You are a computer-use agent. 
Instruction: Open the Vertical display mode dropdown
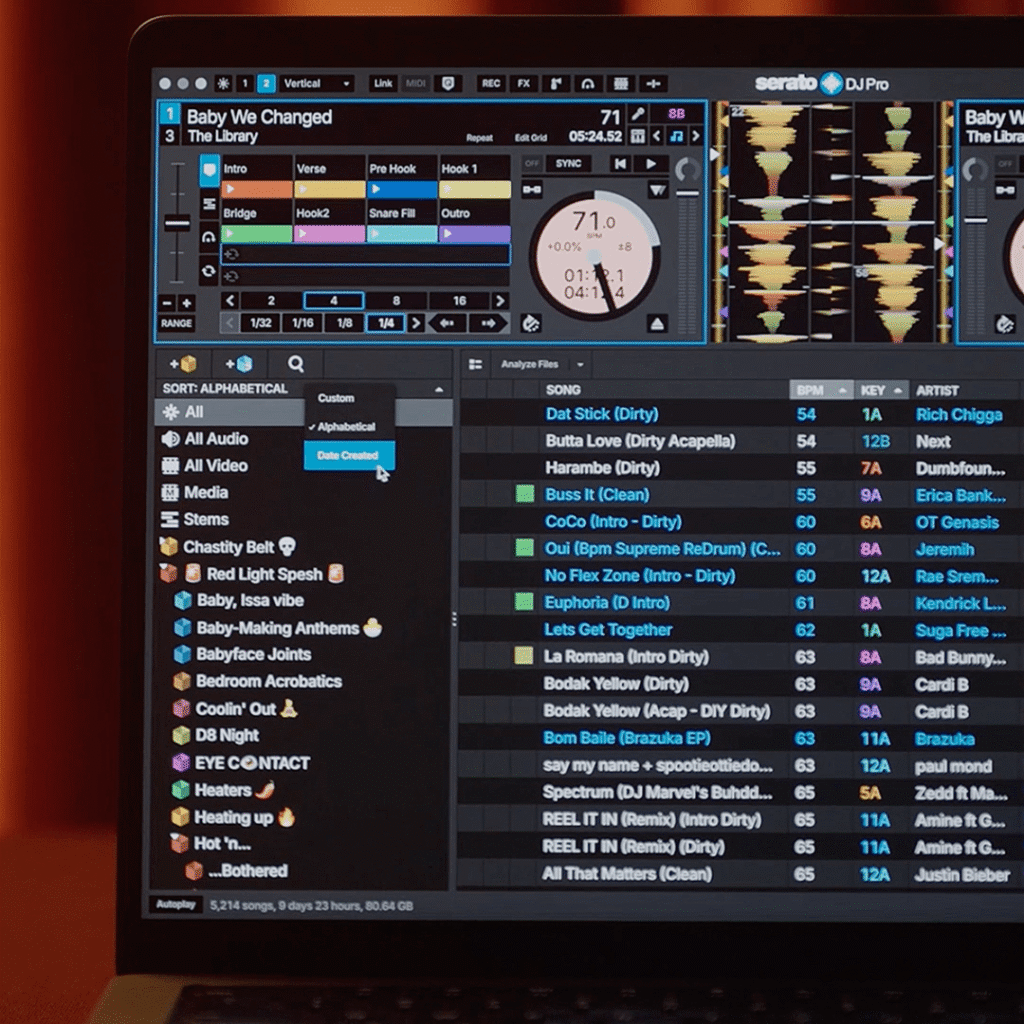(x=317, y=84)
